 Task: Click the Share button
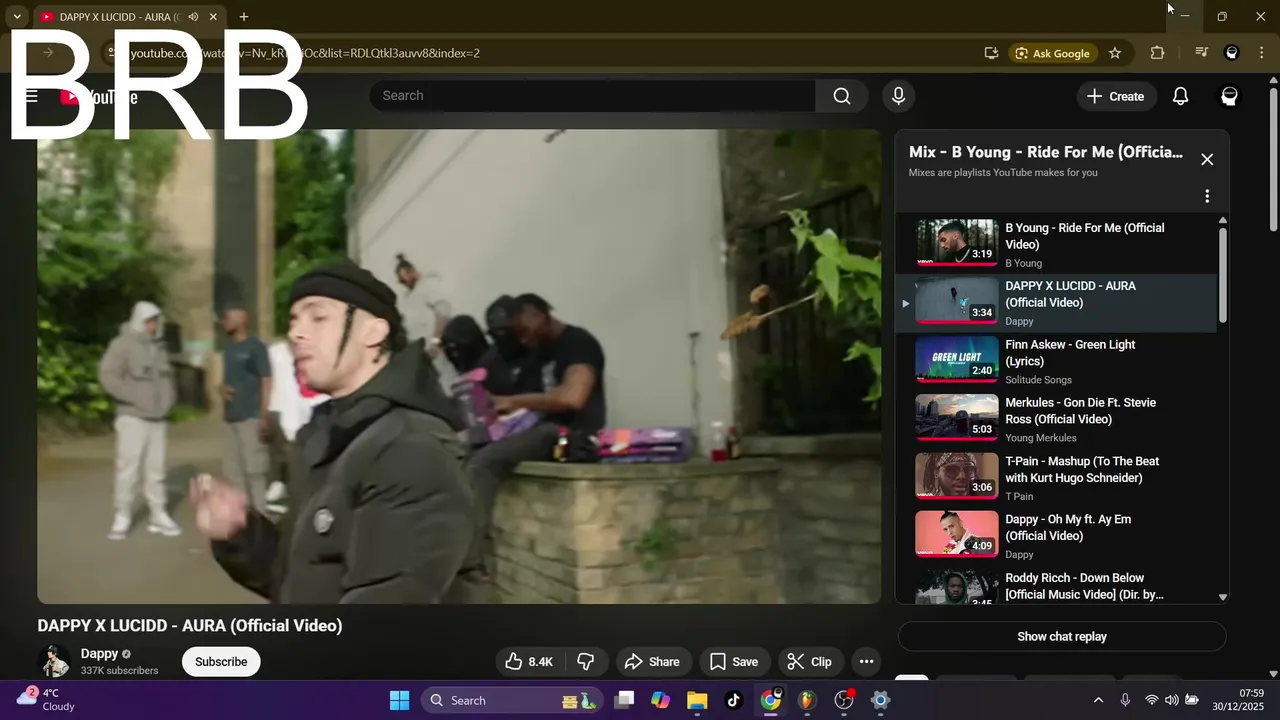tap(652, 662)
